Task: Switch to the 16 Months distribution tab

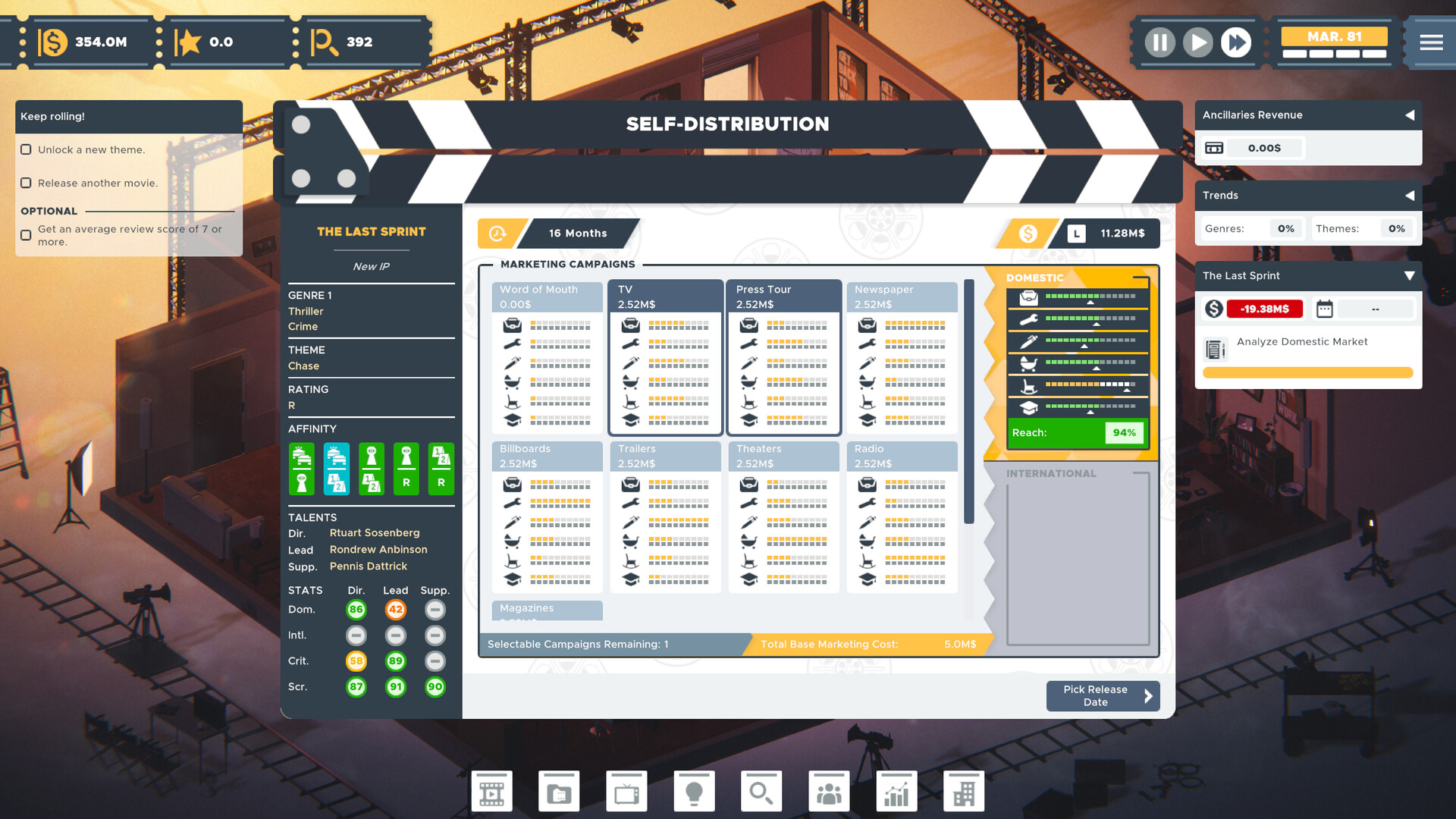Action: point(576,233)
